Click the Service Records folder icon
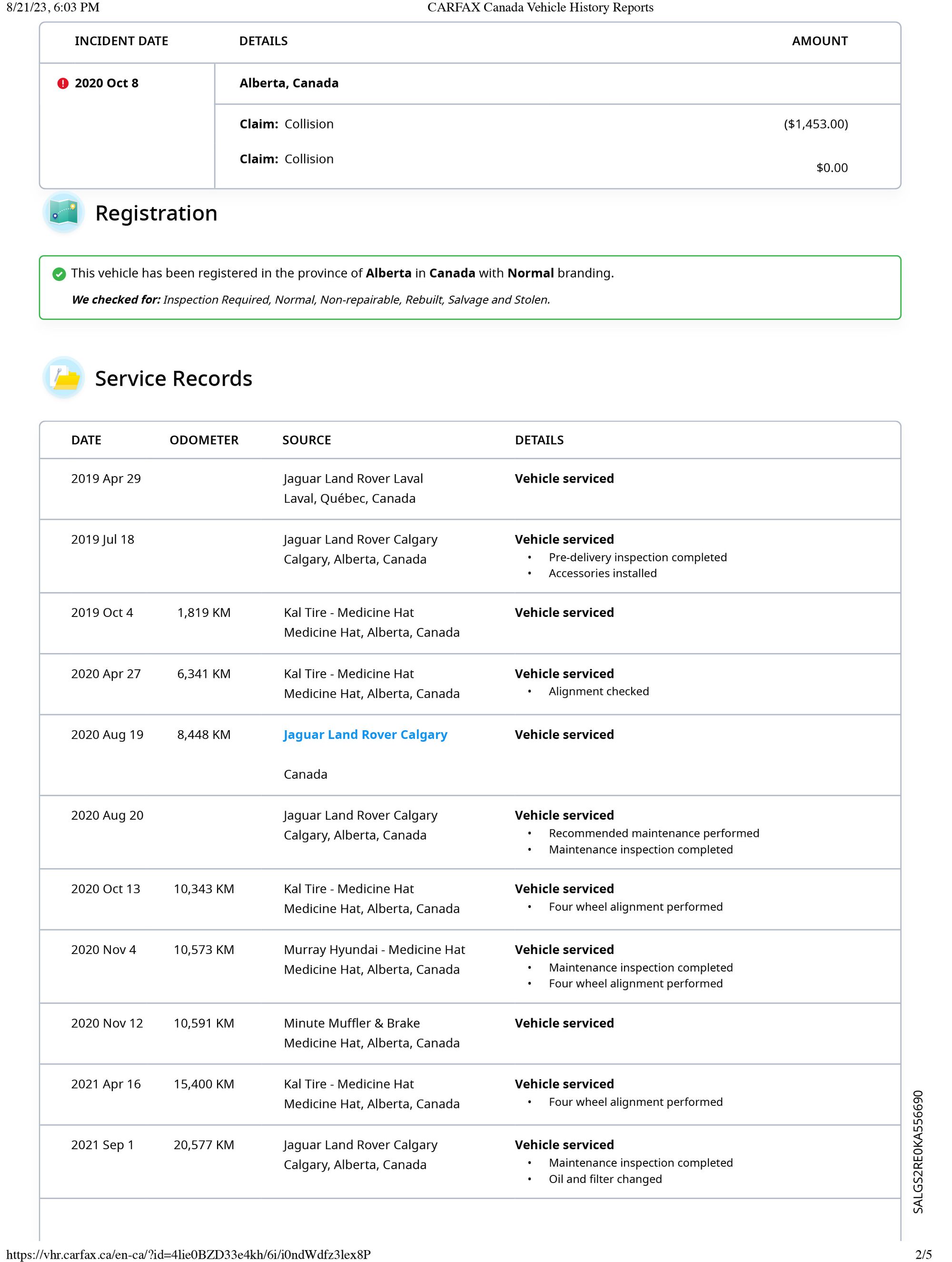 click(x=63, y=378)
